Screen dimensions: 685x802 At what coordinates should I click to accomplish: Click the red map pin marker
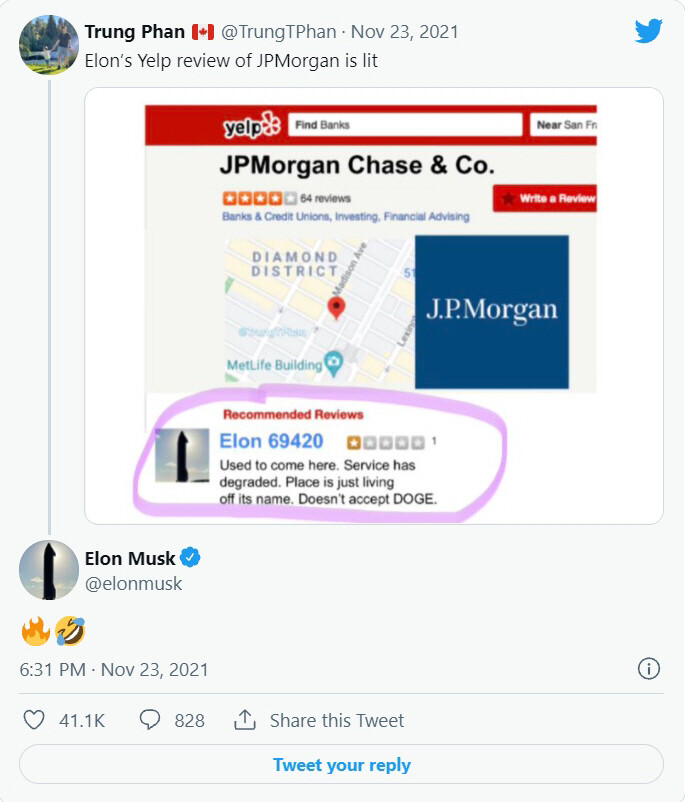click(x=336, y=308)
